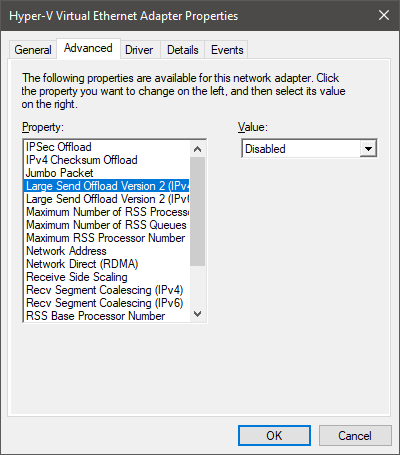This screenshot has width=400, height=455.
Task: Switch to the General tab
Action: pos(33,50)
